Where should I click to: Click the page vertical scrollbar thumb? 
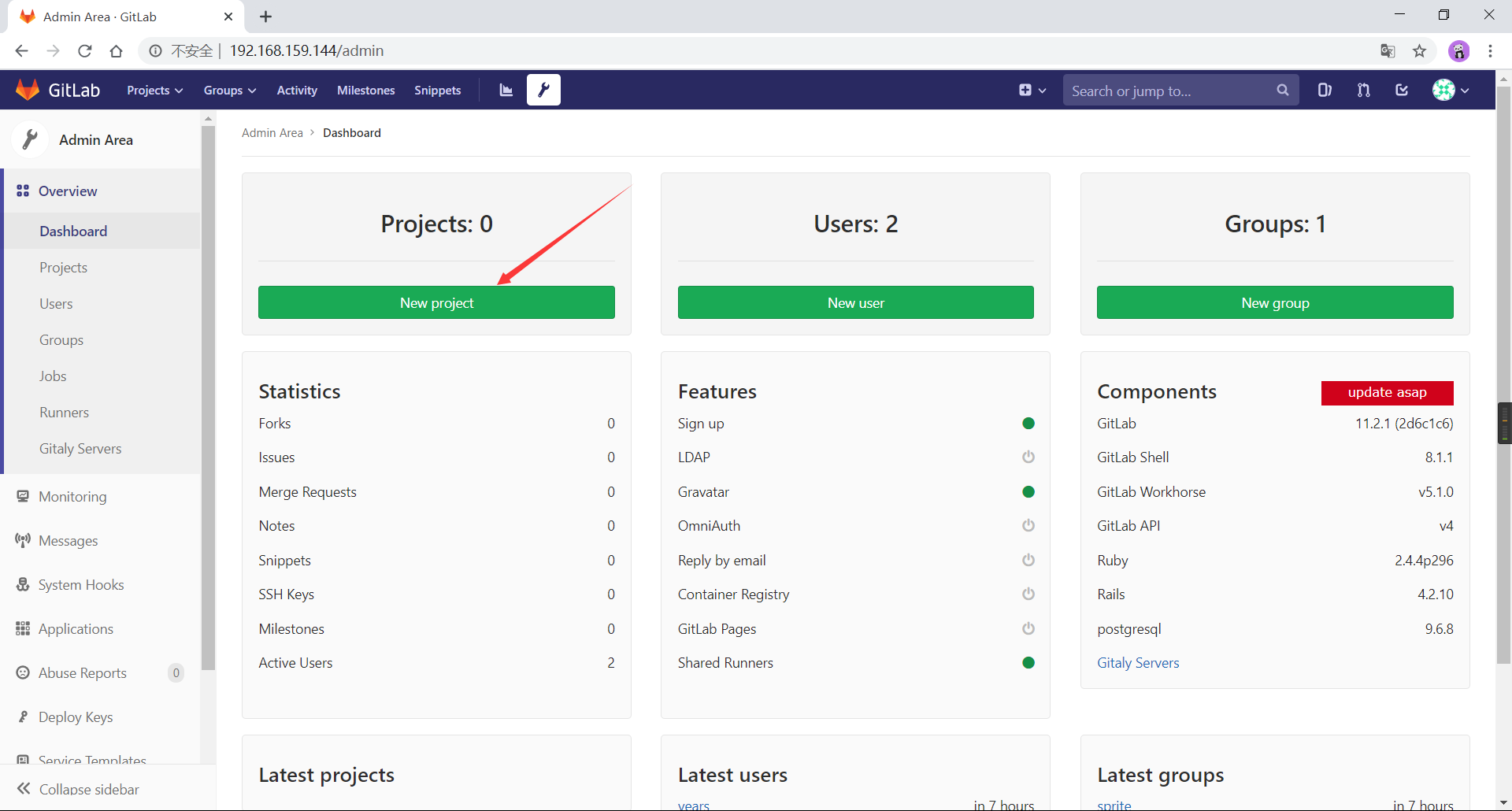coord(1503,374)
